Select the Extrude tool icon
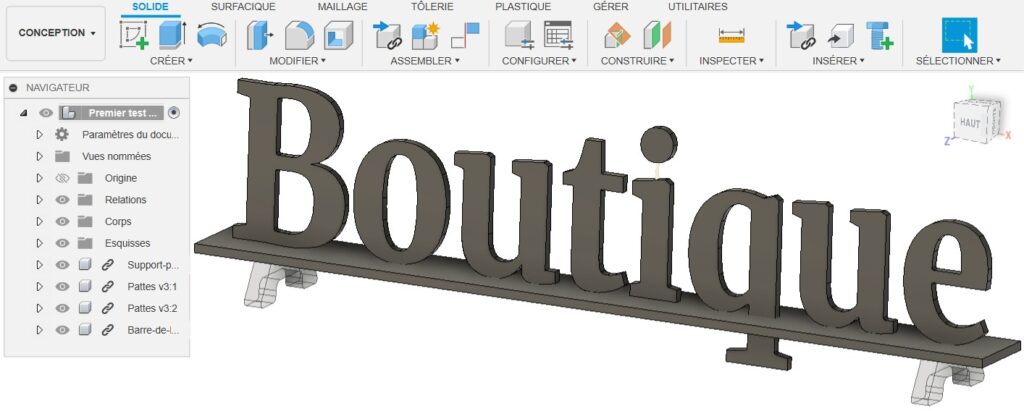 [x=173, y=36]
